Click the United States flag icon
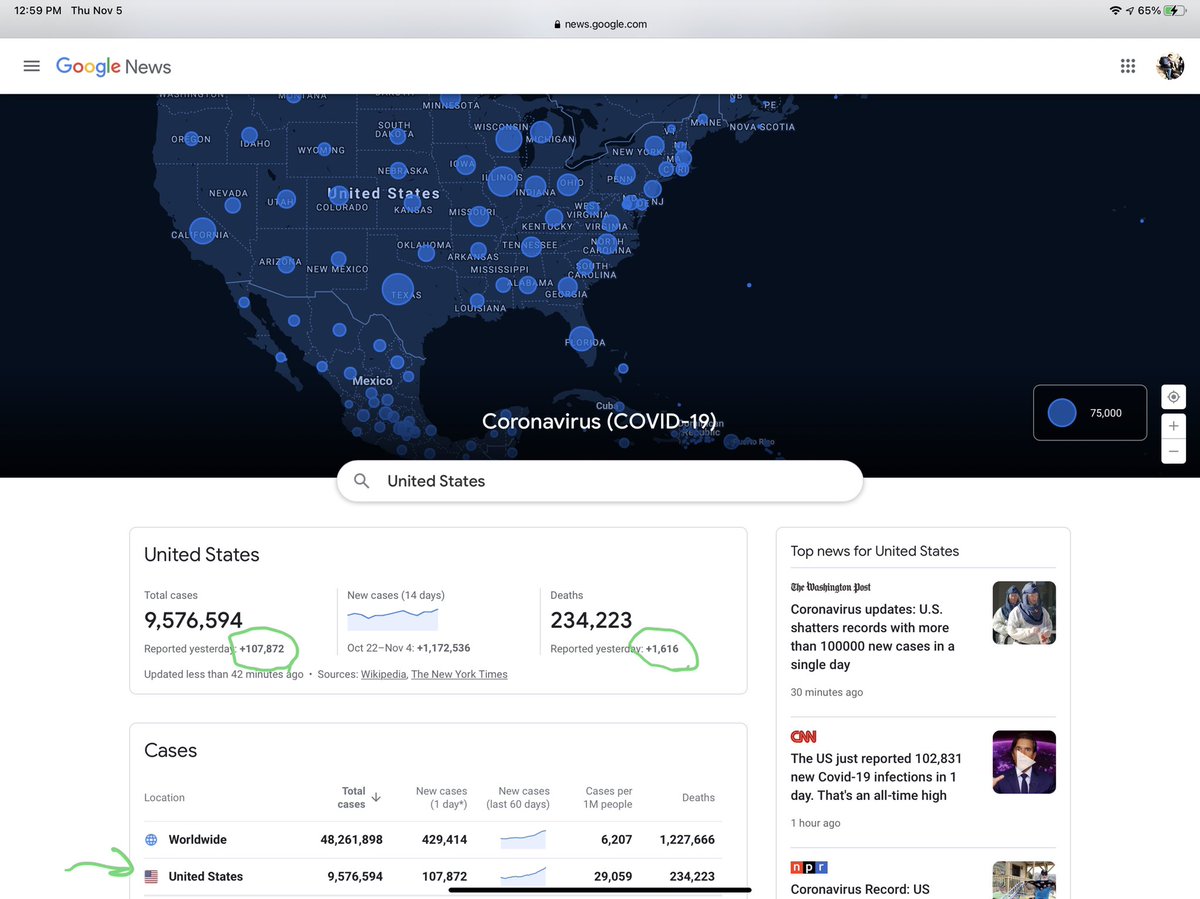 click(x=151, y=876)
